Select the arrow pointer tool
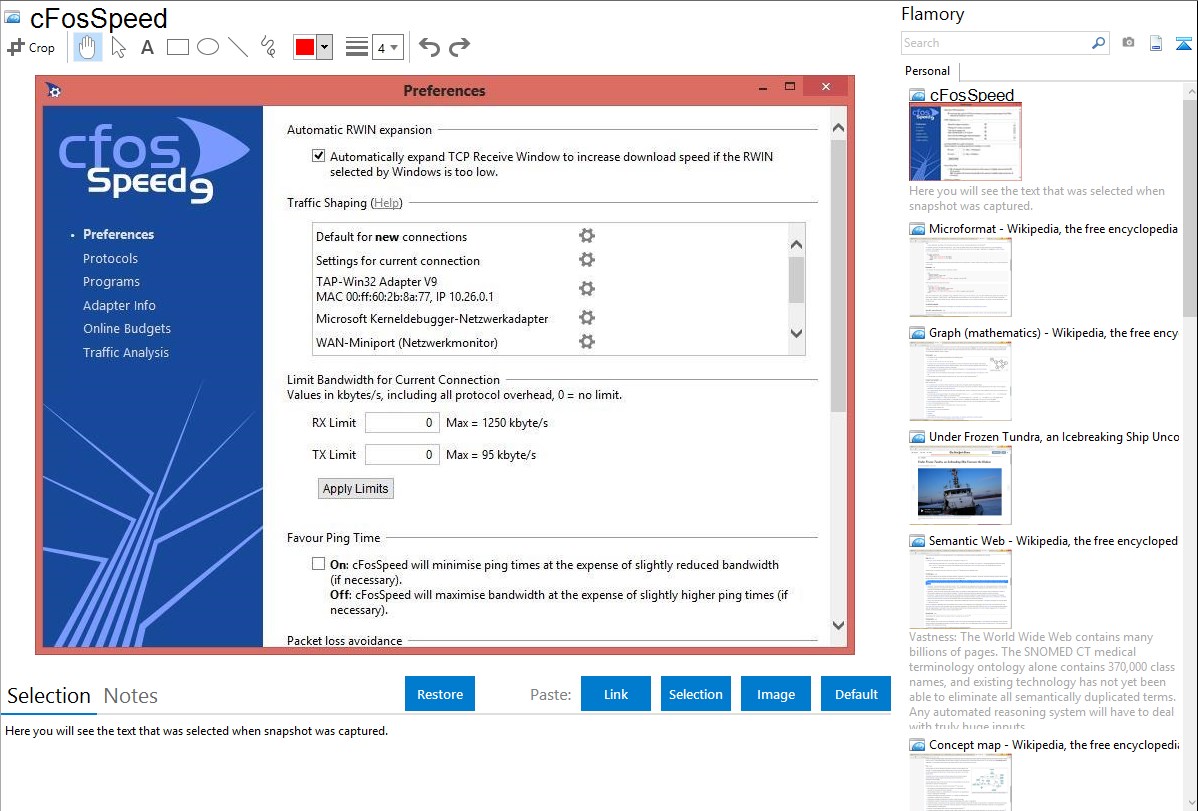1198x811 pixels. [x=118, y=47]
